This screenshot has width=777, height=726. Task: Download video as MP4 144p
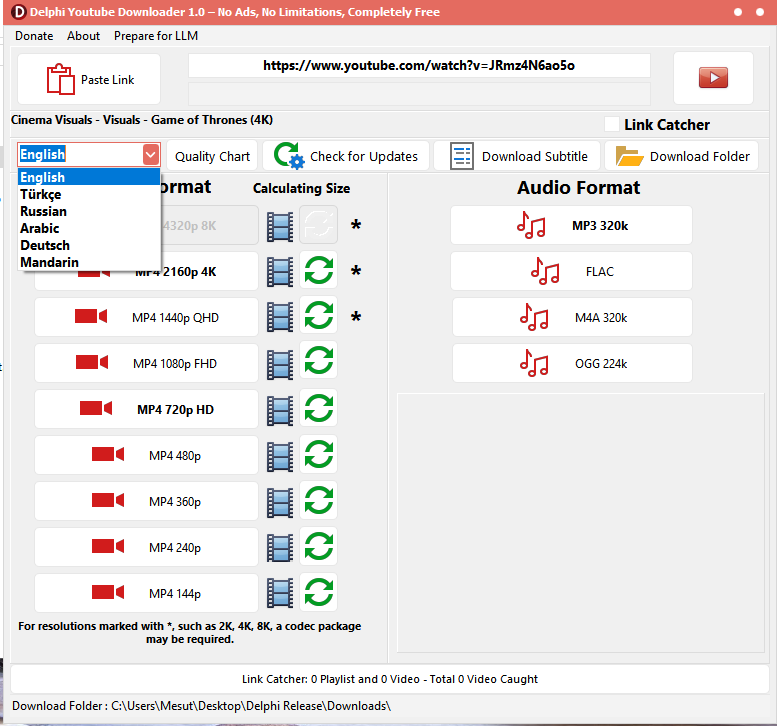146,593
